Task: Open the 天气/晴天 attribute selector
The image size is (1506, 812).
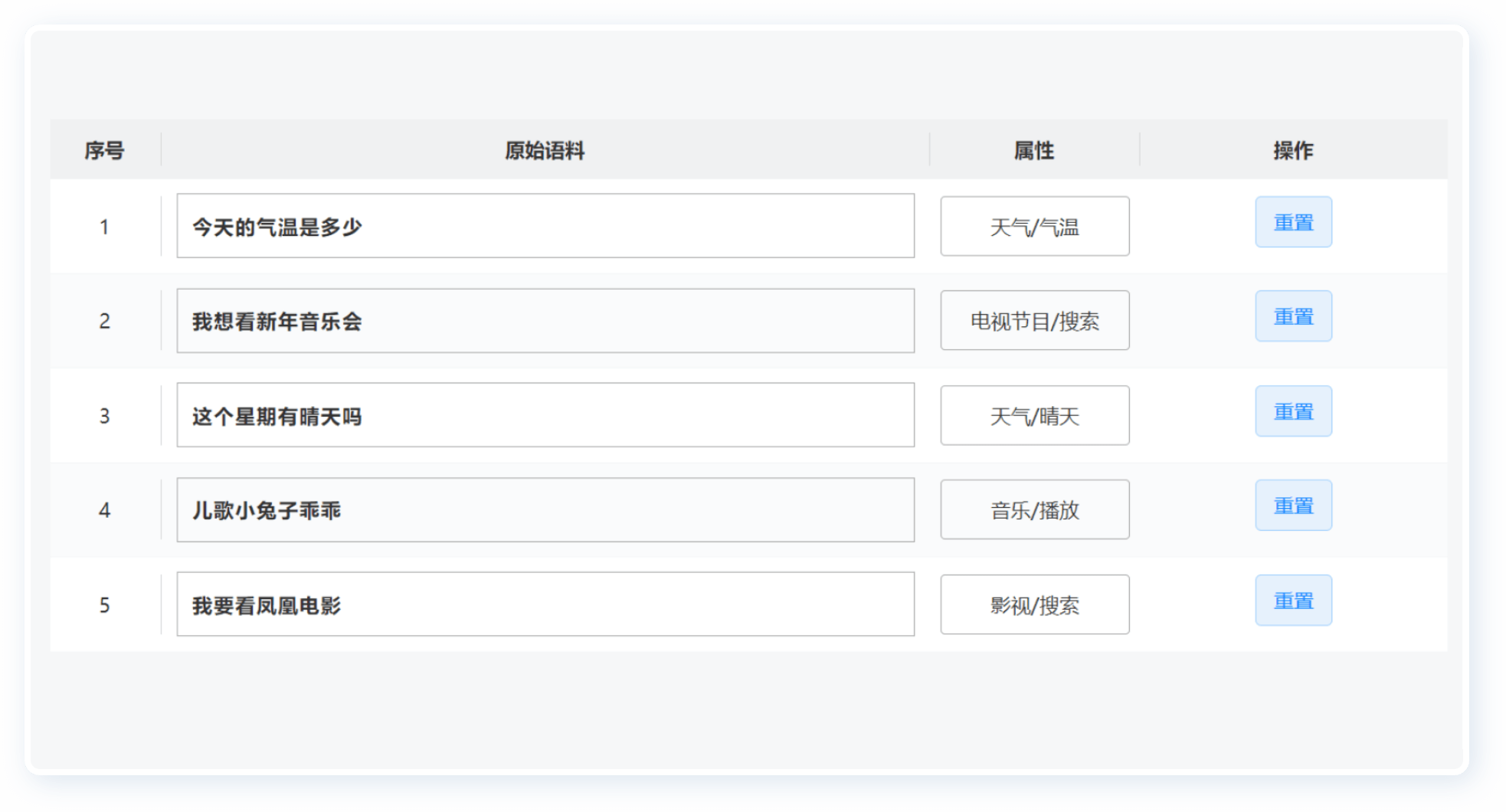Action: (1034, 416)
